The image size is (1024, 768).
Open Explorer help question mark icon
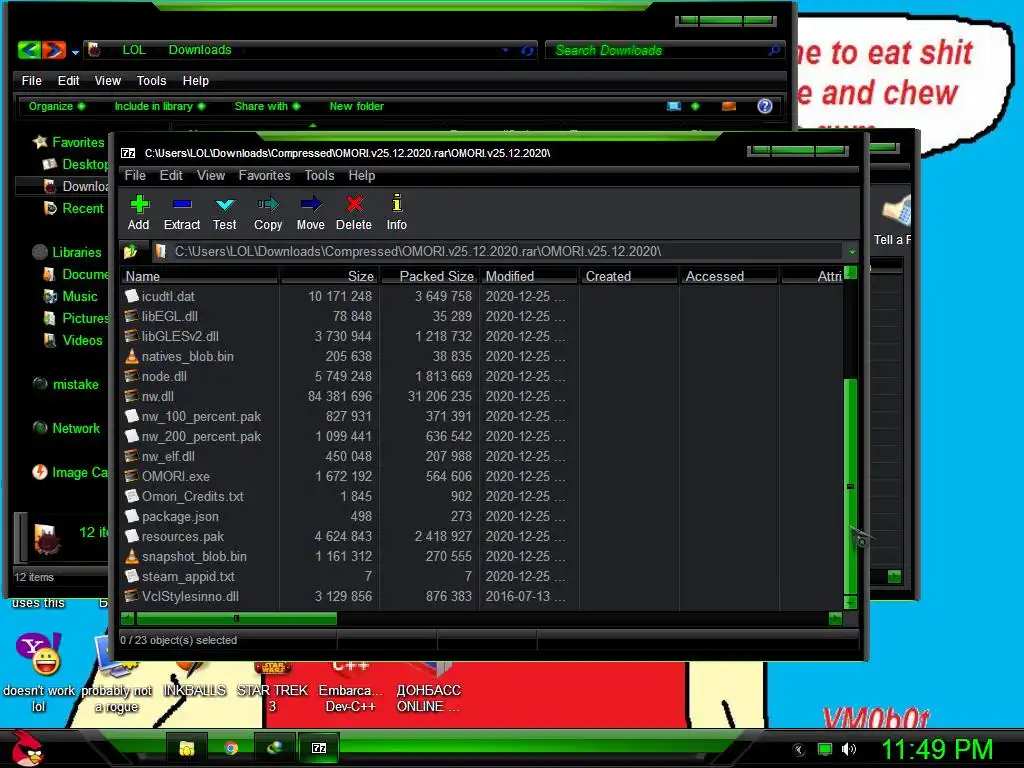click(765, 106)
